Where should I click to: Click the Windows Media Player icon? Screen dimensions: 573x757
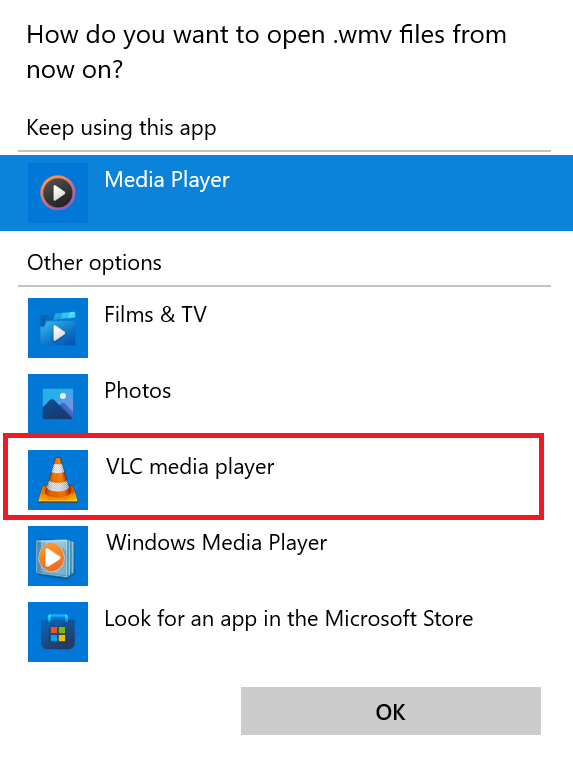point(58,556)
